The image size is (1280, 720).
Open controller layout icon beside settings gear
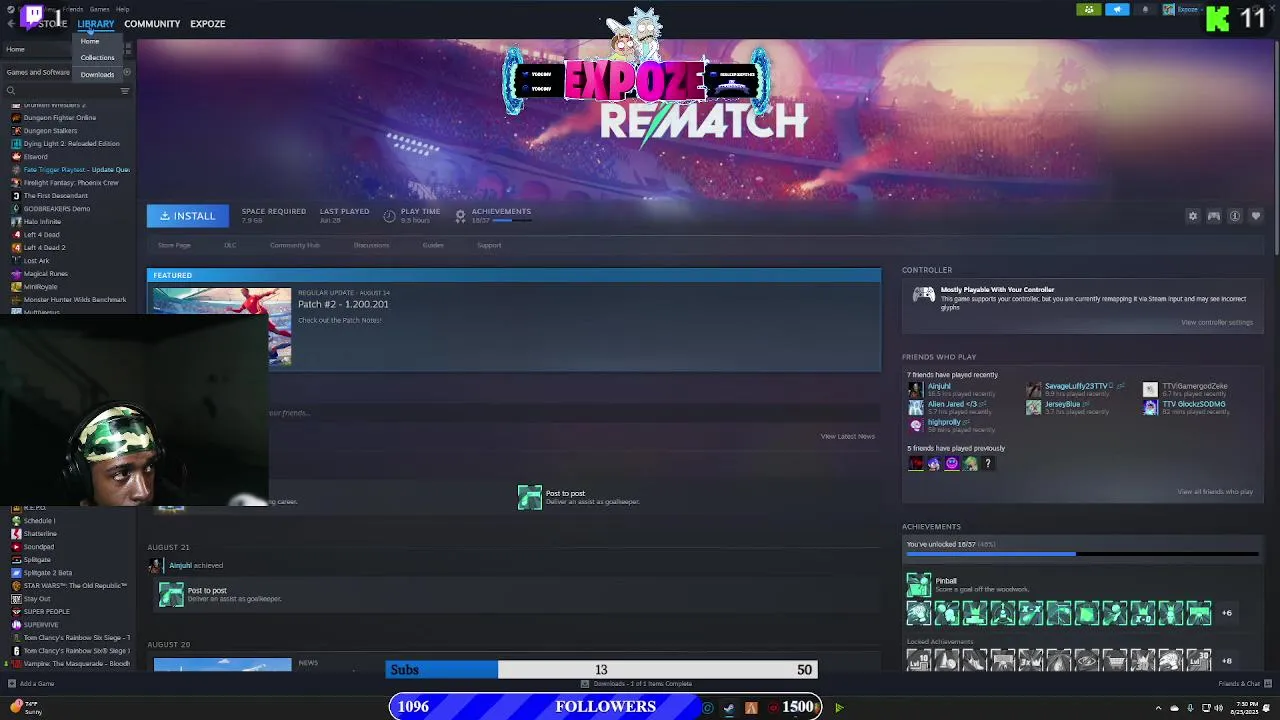[x=1214, y=216]
